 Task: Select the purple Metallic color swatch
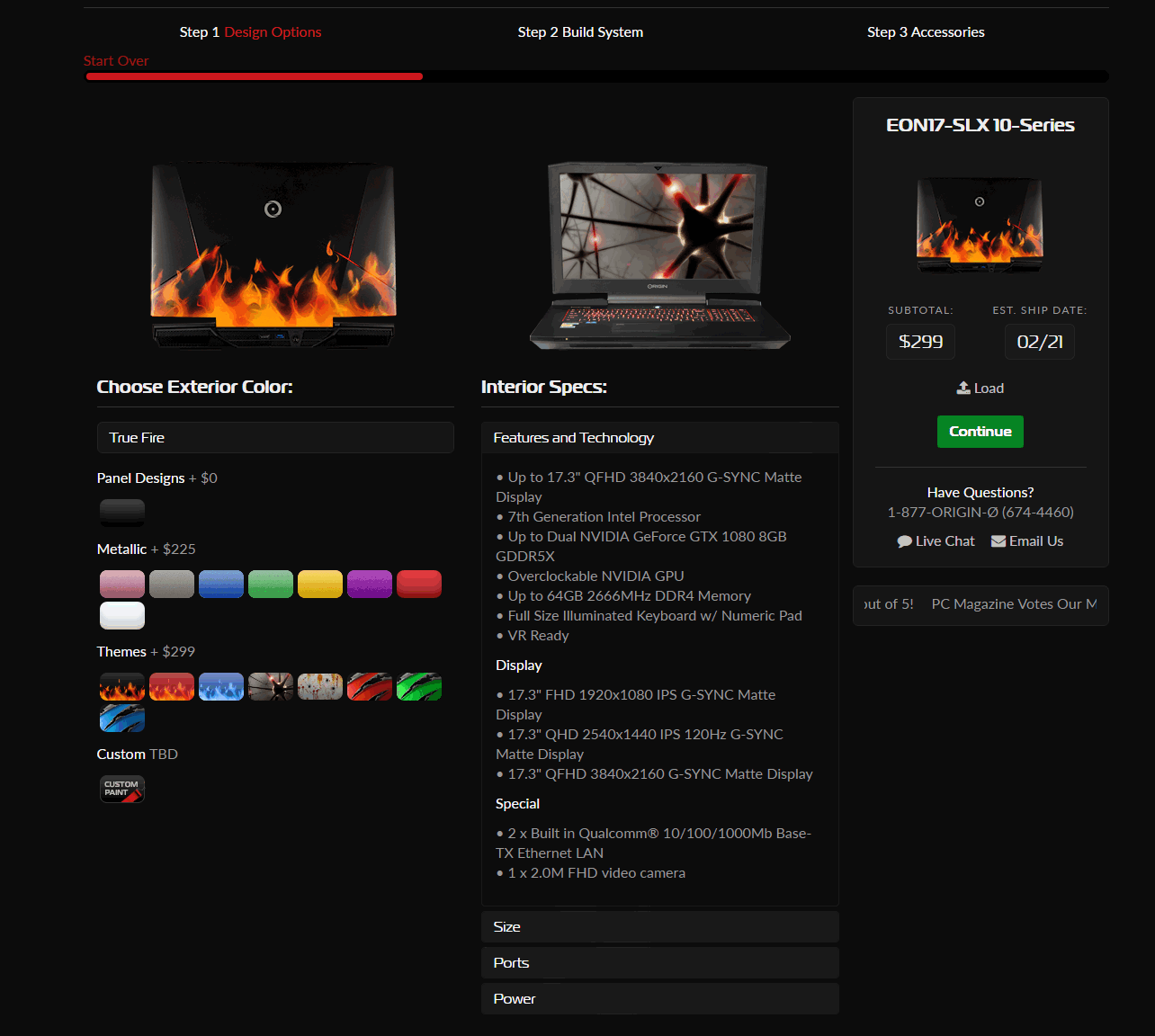(x=370, y=584)
